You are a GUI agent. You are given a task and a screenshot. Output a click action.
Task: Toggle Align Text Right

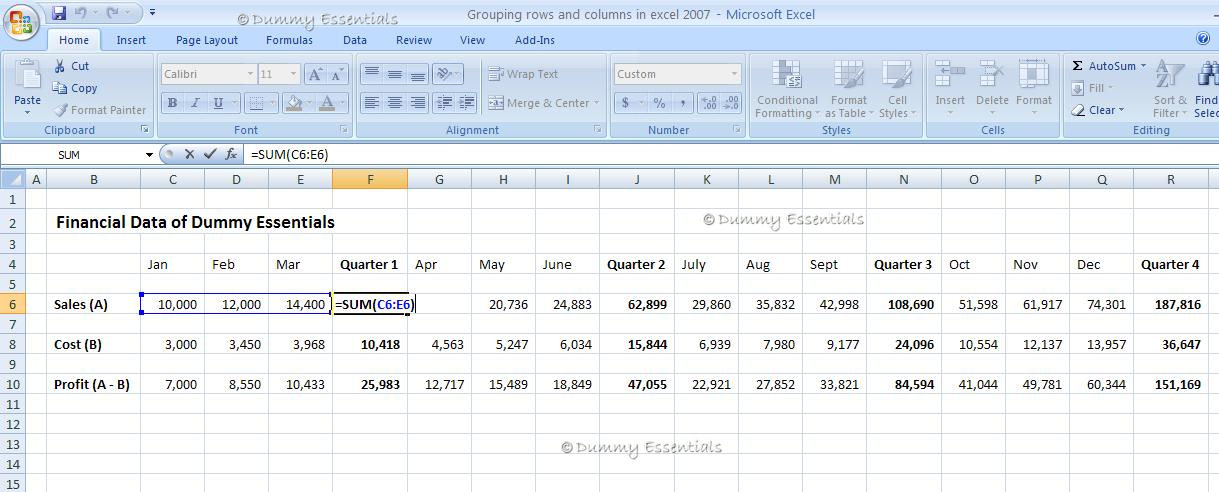tap(418, 103)
